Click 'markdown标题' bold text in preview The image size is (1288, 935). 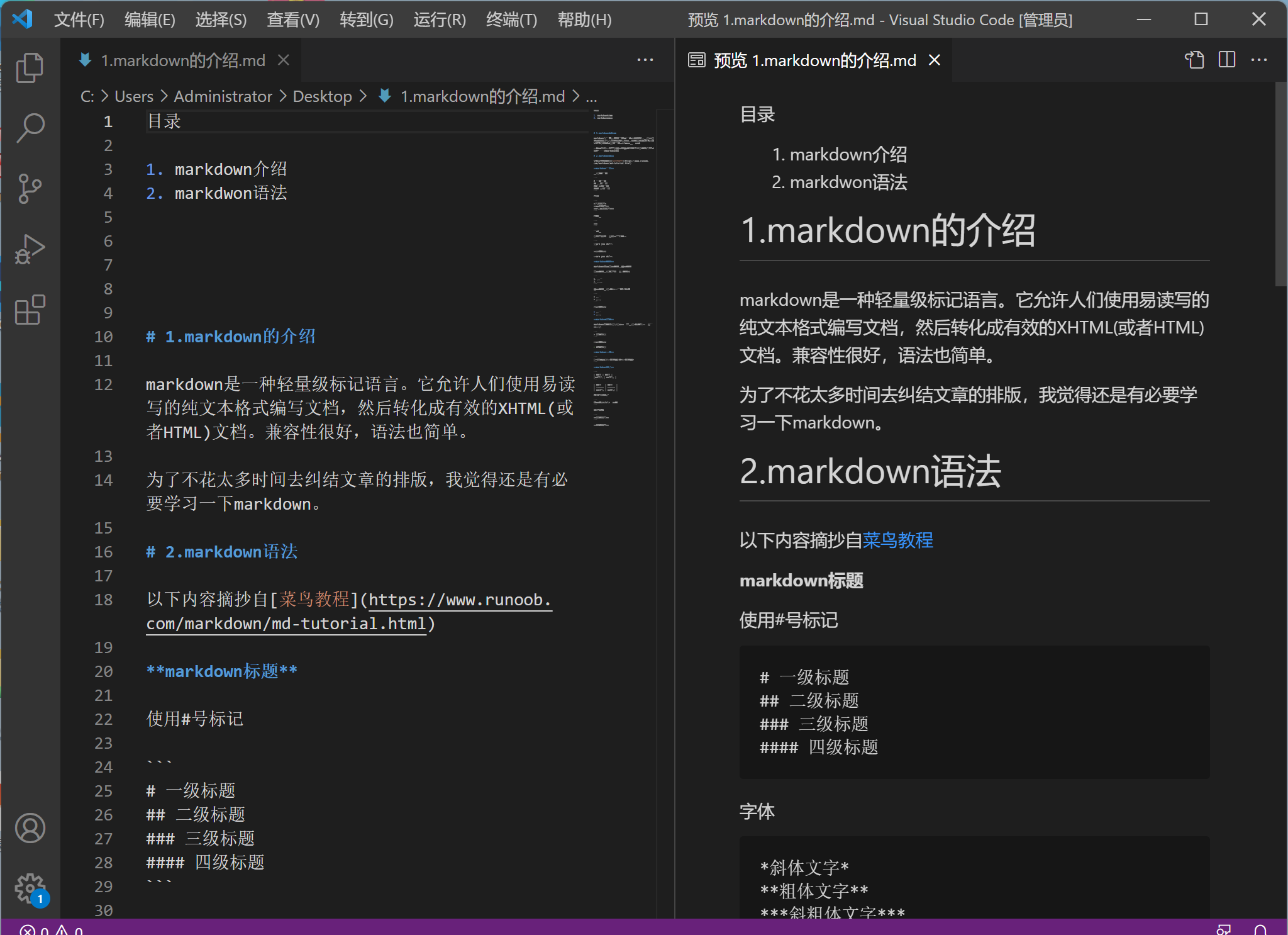pyautogui.click(x=801, y=580)
